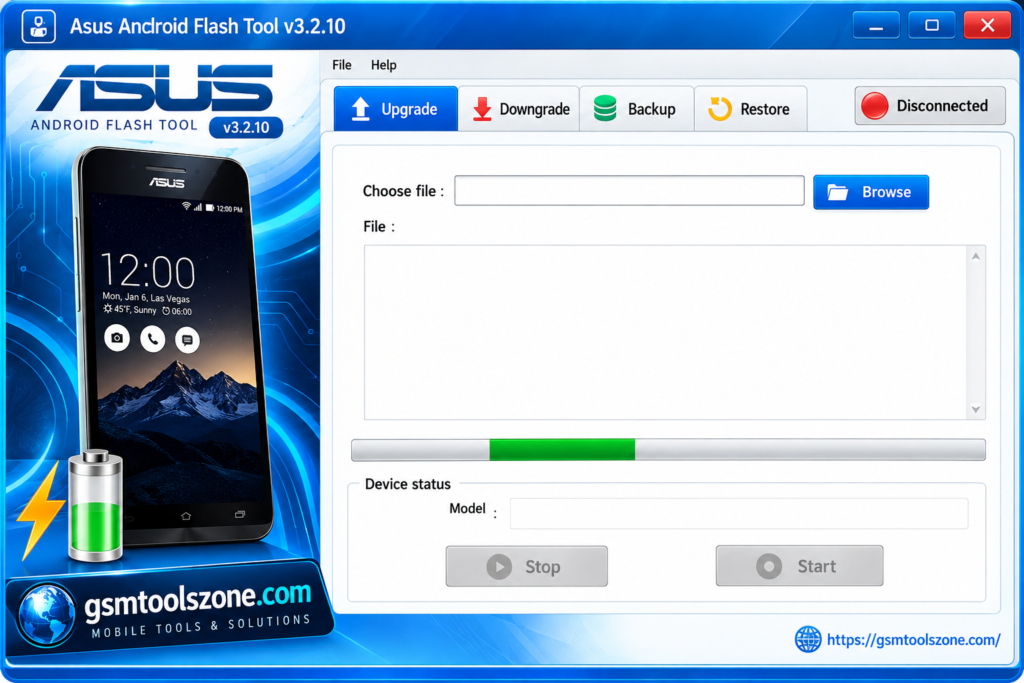This screenshot has width=1024, height=683.
Task: Click inside the File list box
Action: tap(666, 332)
